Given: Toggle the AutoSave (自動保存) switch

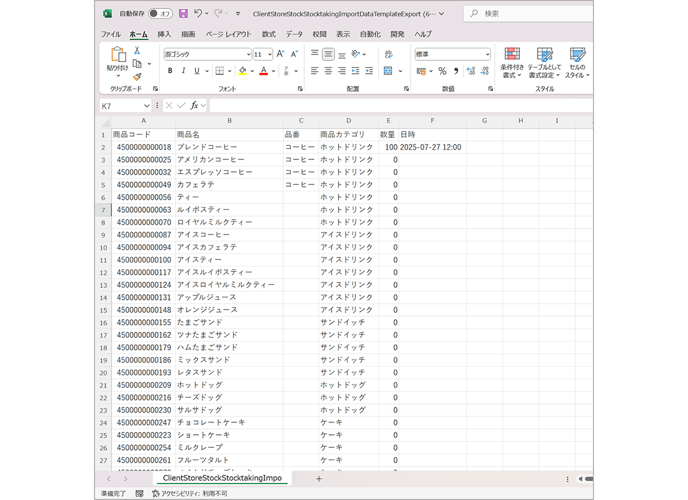Looking at the screenshot, I should [160, 14].
